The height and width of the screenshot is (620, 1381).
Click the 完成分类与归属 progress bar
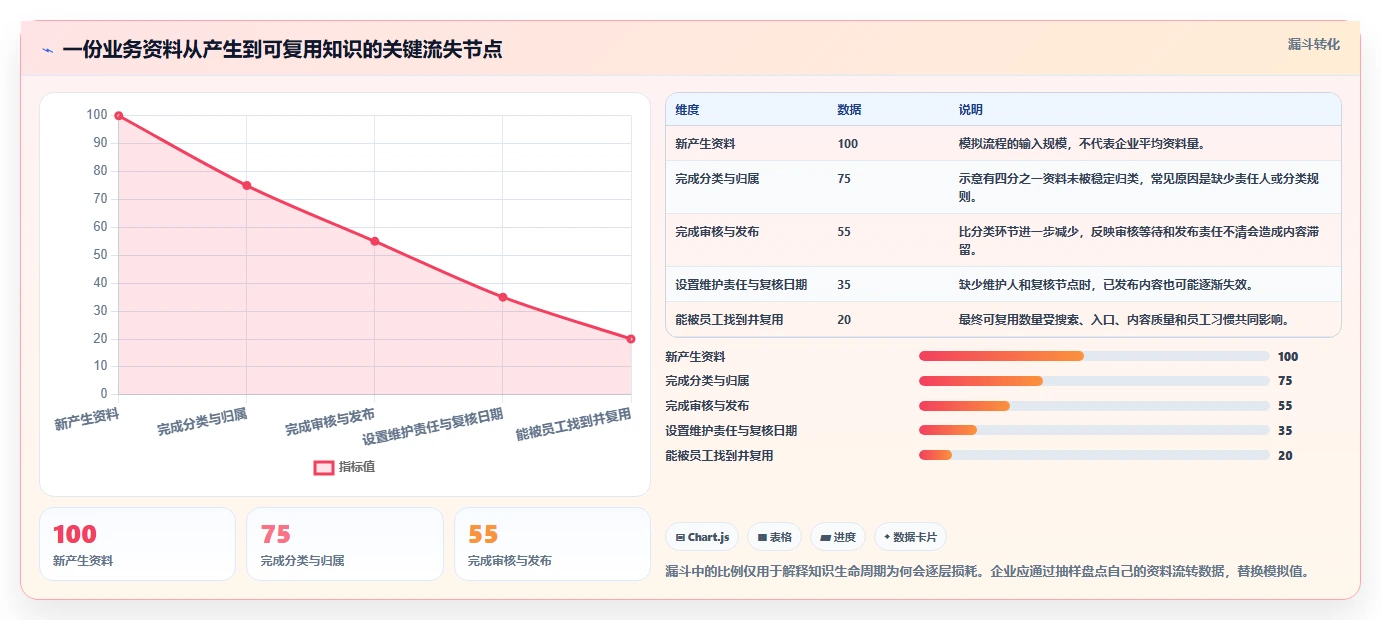(x=1094, y=381)
